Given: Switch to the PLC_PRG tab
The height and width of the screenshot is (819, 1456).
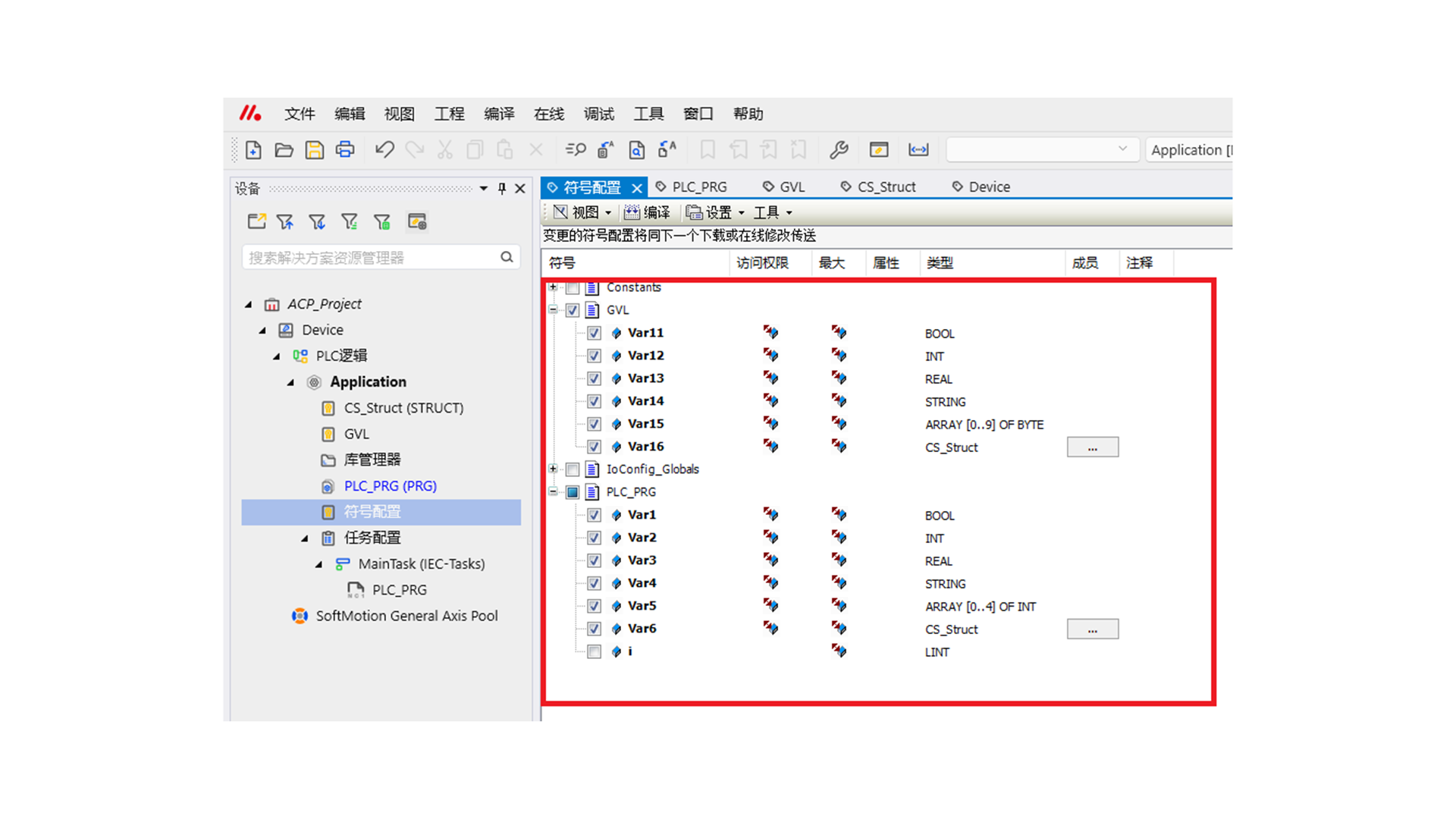Looking at the screenshot, I should pyautogui.click(x=691, y=187).
